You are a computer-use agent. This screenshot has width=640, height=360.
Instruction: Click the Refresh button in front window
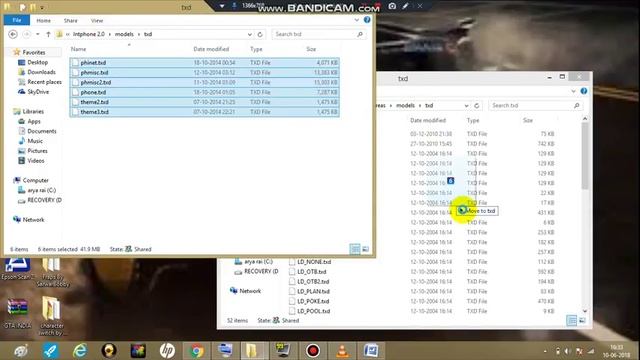click(260, 35)
